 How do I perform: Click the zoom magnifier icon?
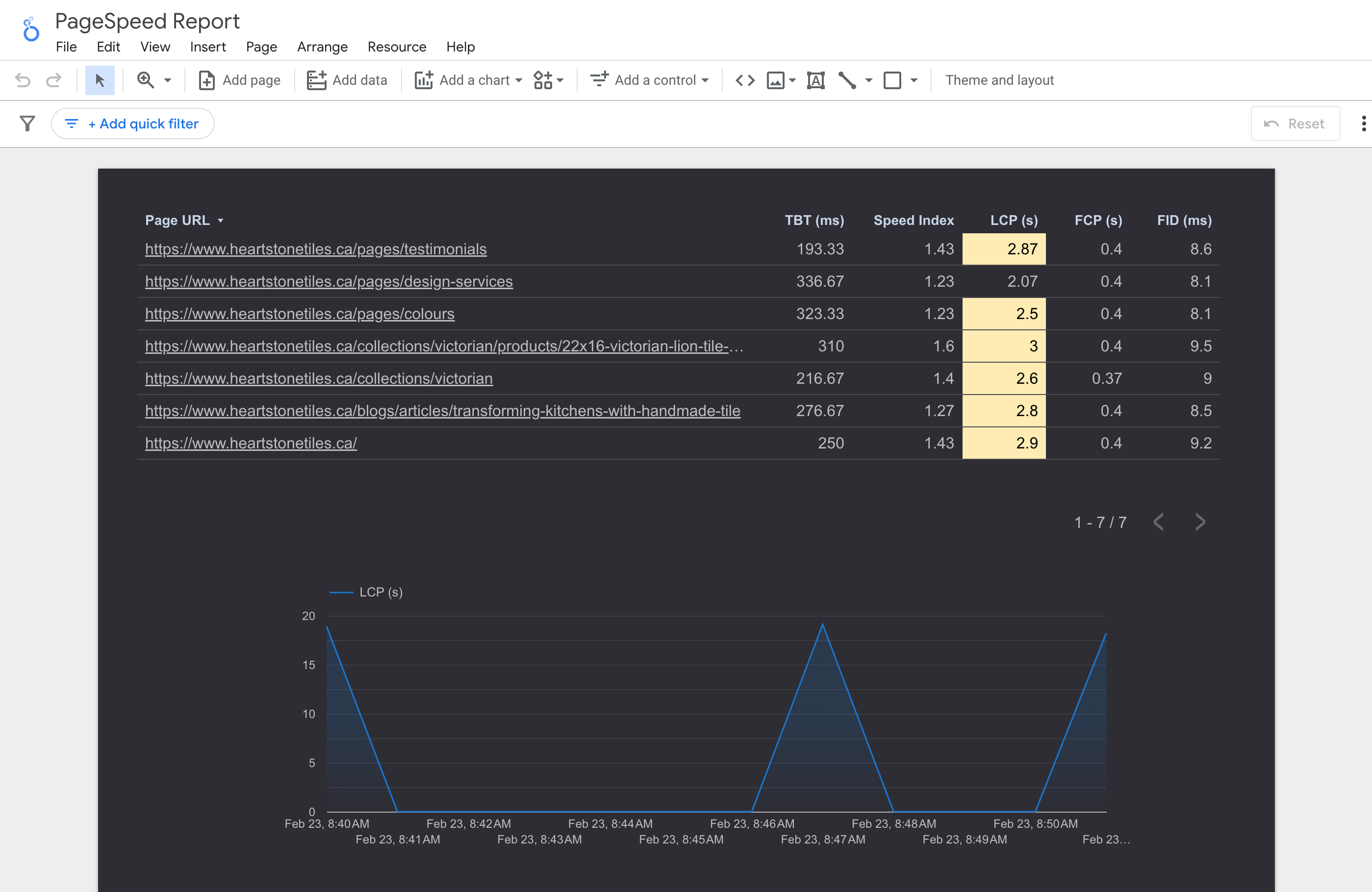145,80
